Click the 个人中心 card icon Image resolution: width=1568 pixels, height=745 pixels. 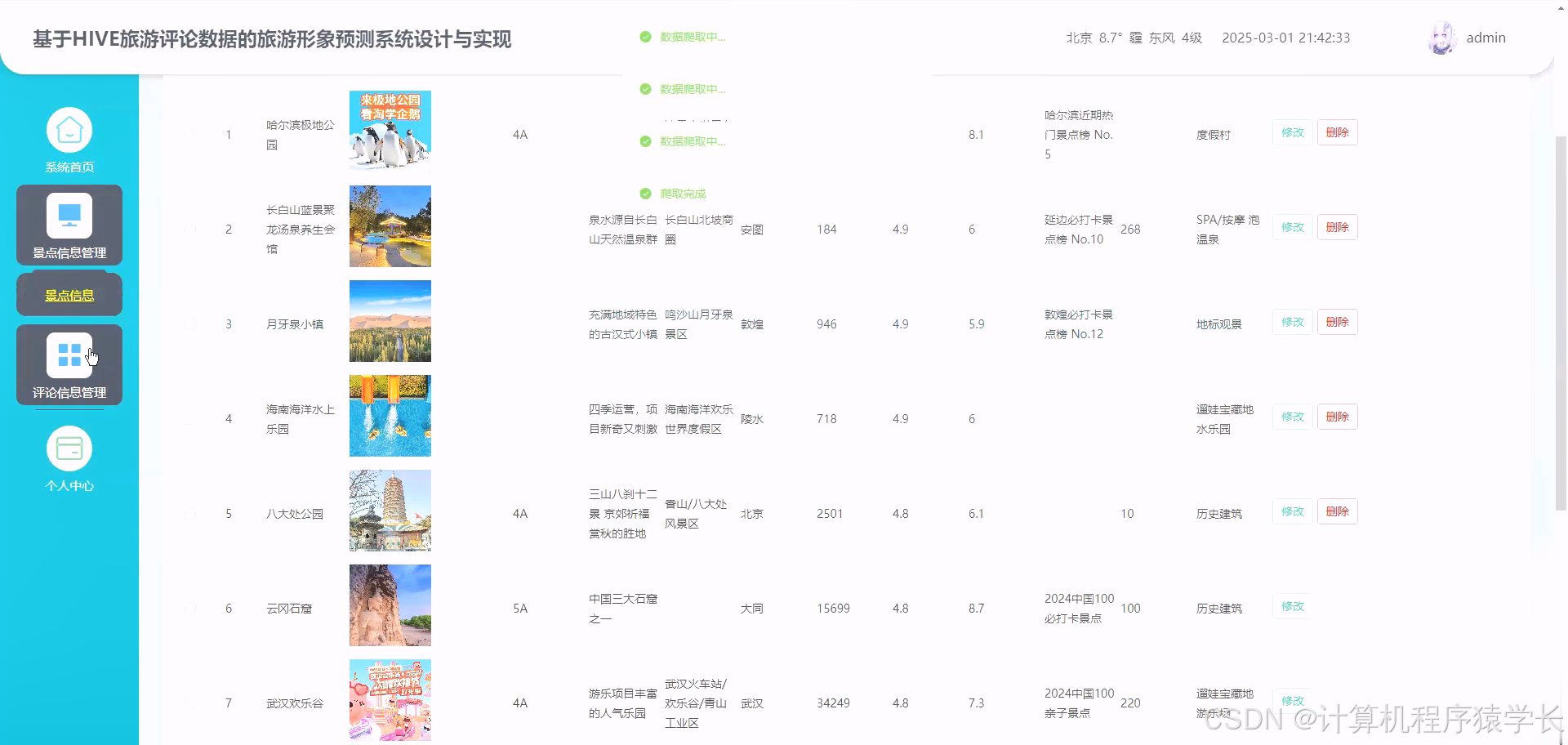69,448
